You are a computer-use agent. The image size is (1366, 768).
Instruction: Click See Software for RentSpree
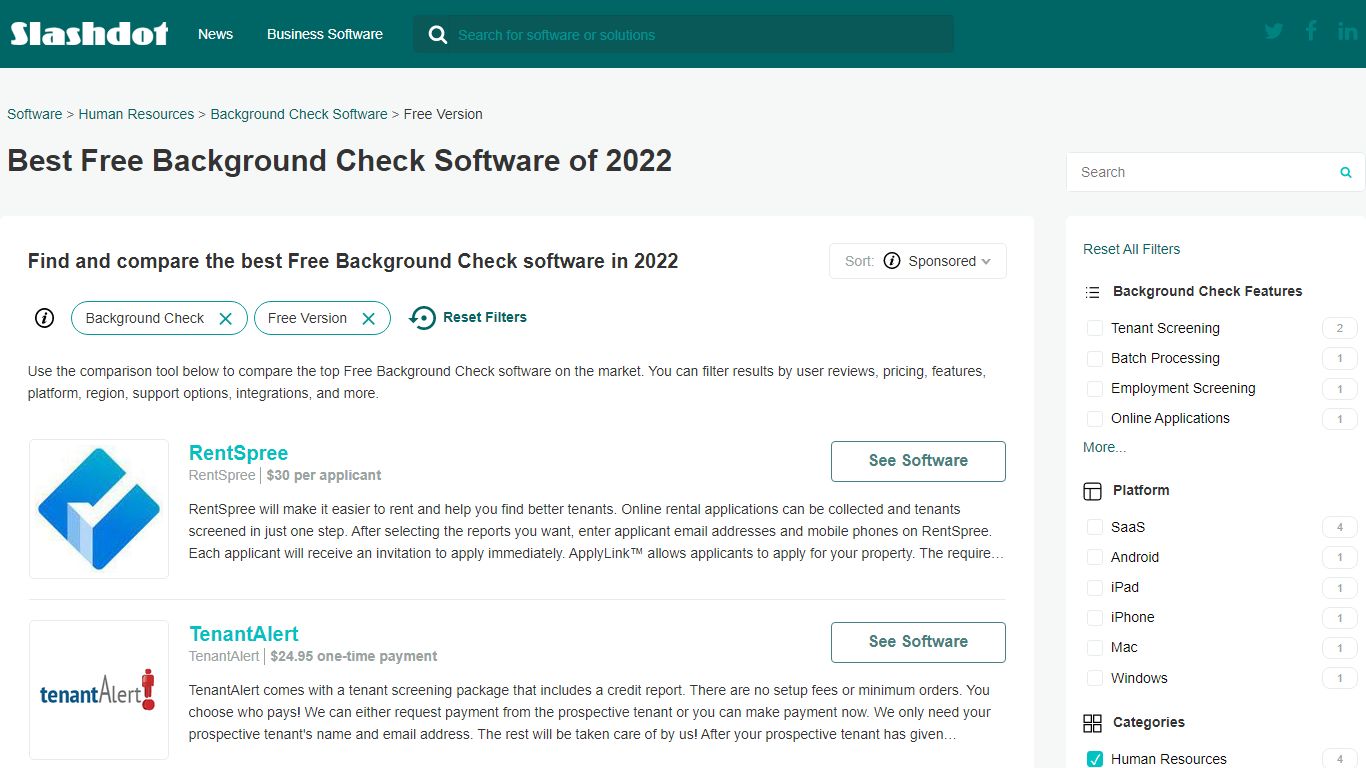918,461
